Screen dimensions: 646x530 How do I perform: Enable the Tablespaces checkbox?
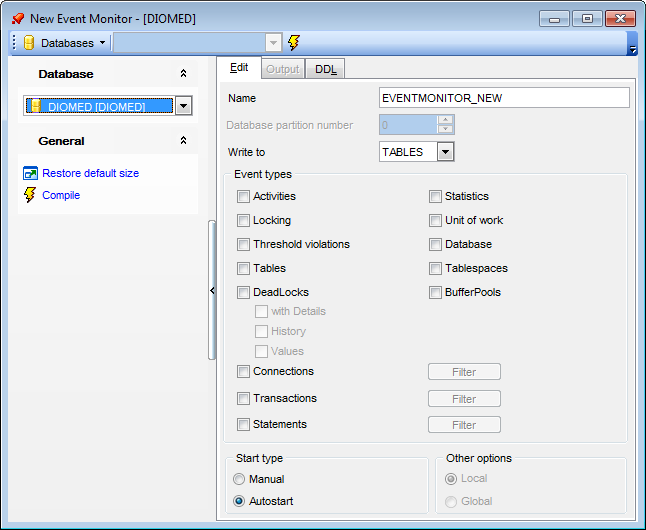435,269
